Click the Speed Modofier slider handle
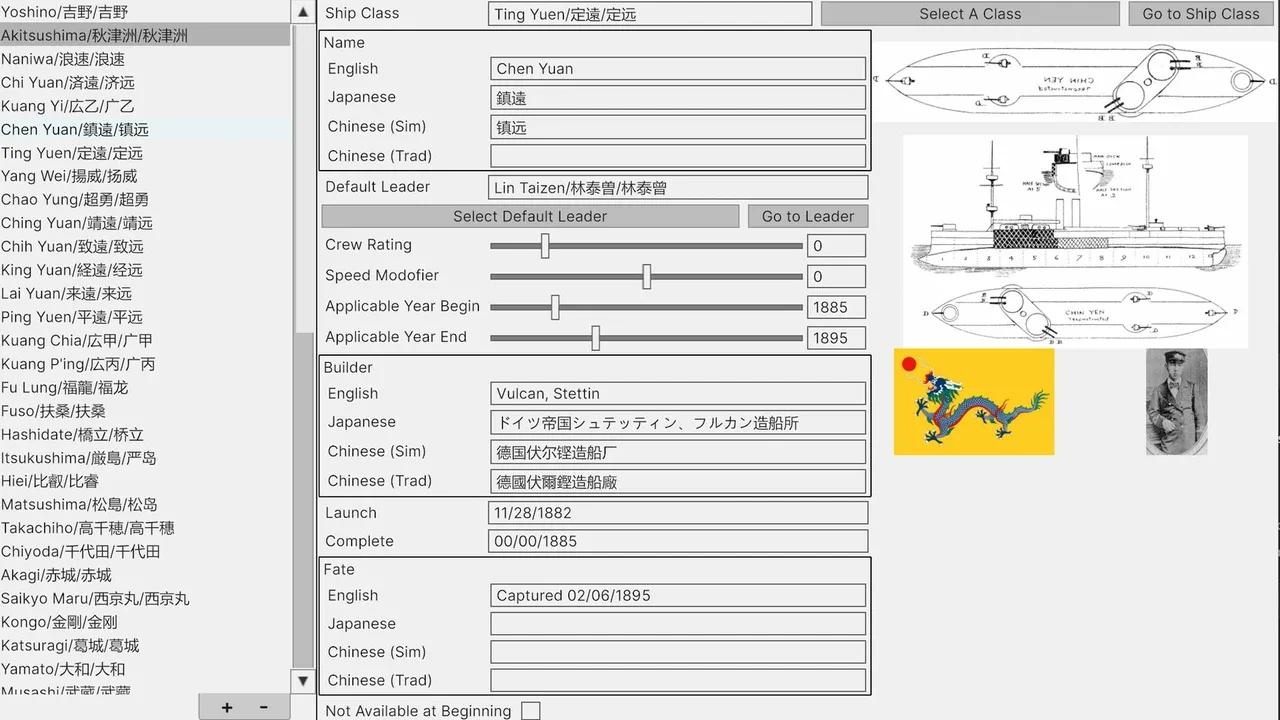This screenshot has width=1280, height=720. [647, 276]
